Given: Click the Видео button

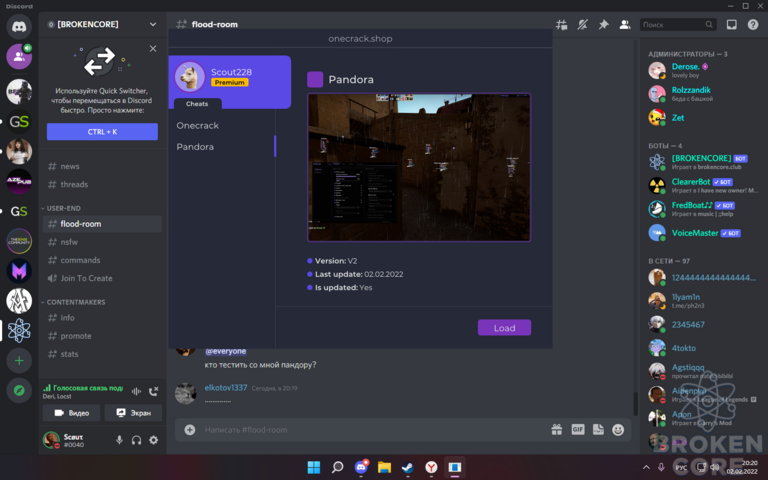Looking at the screenshot, I should click(x=72, y=413).
